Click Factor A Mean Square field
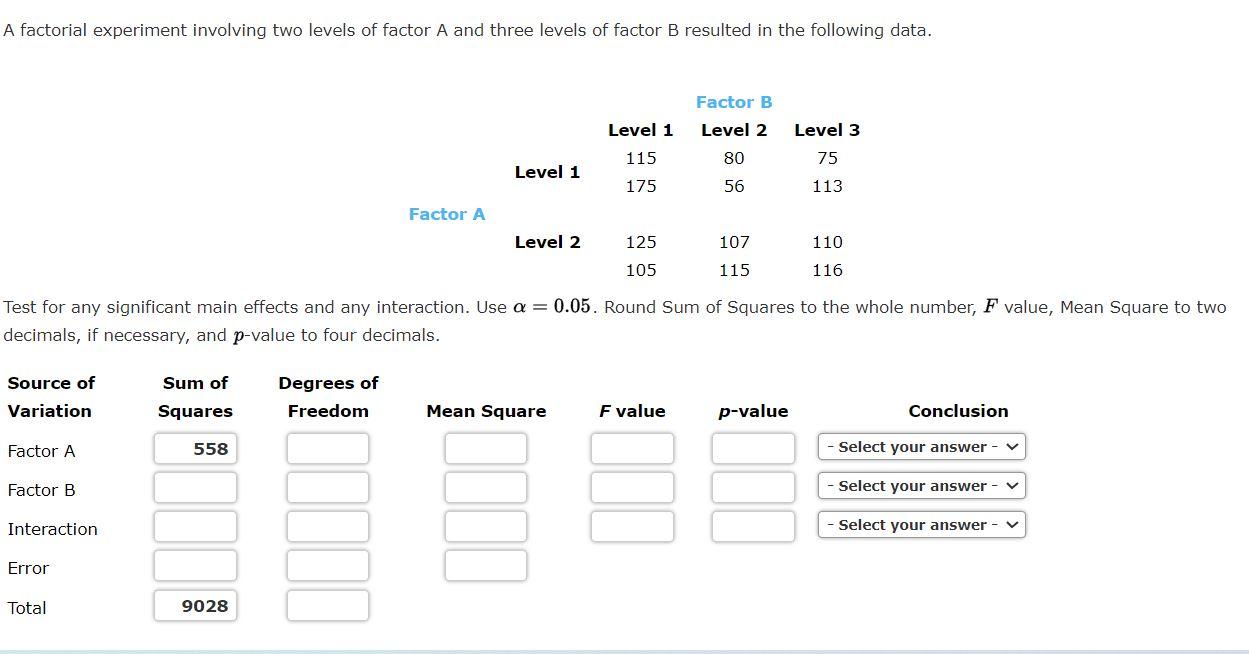Screen dimensions: 1249x654 (485, 448)
